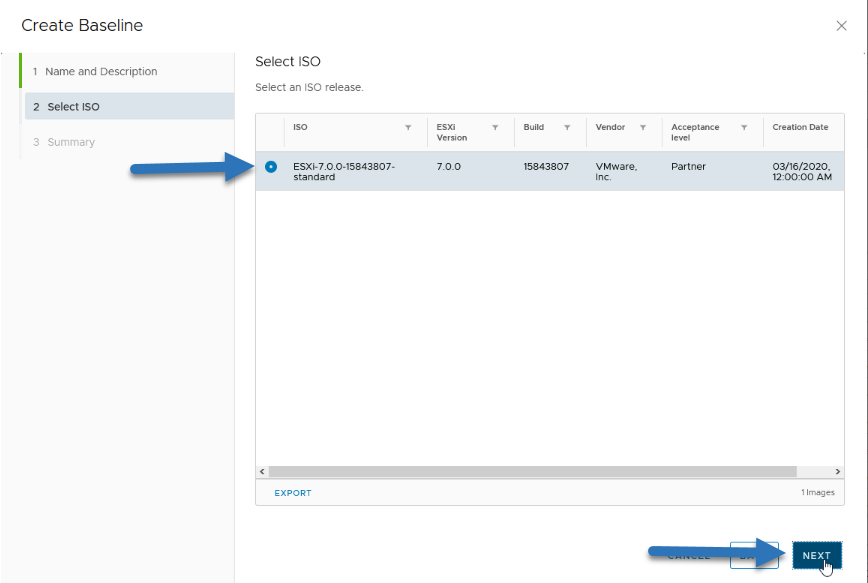Filter by Vendor column
The height and width of the screenshot is (583, 868).
pos(643,127)
